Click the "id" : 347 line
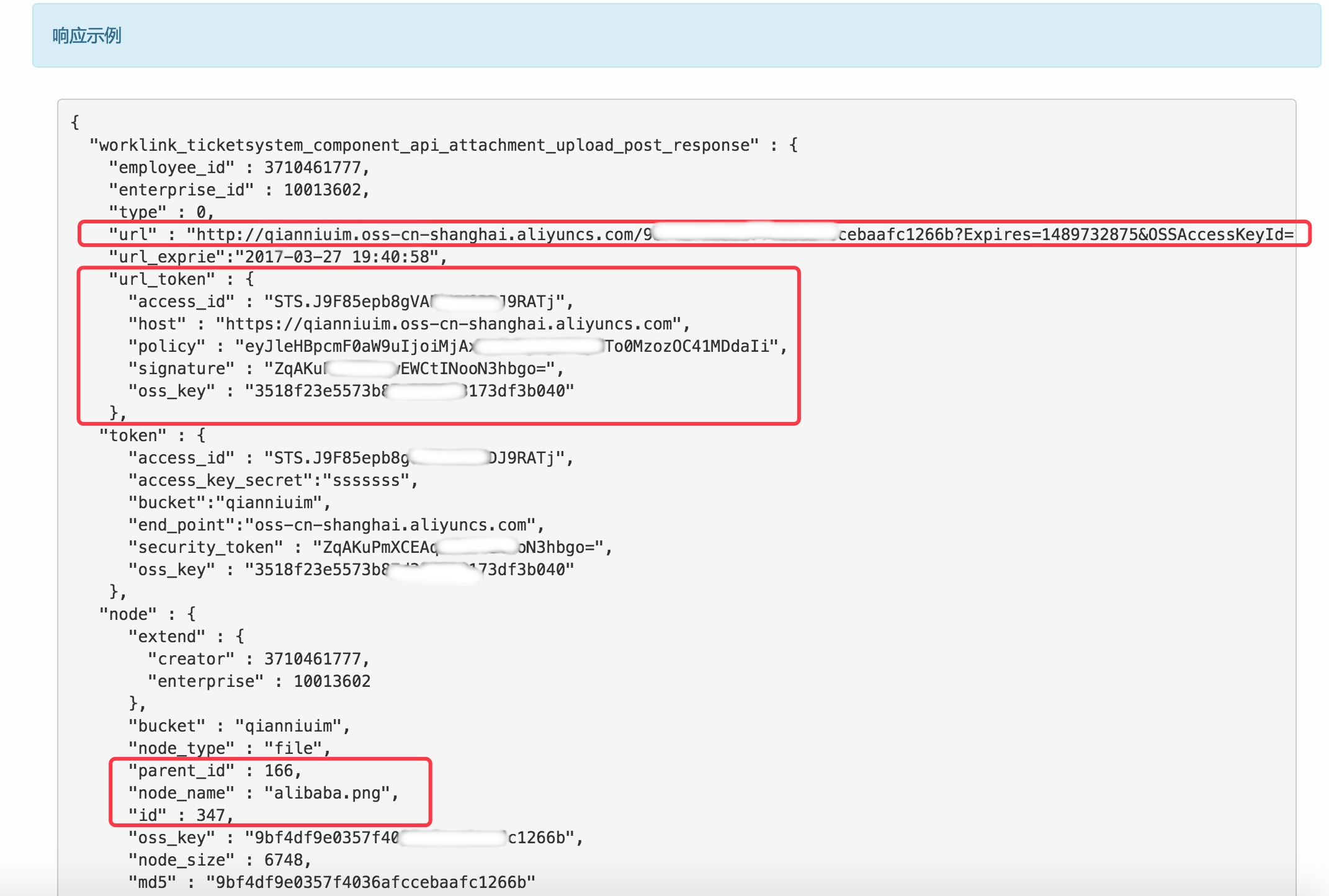The image size is (1329, 896). click(181, 815)
